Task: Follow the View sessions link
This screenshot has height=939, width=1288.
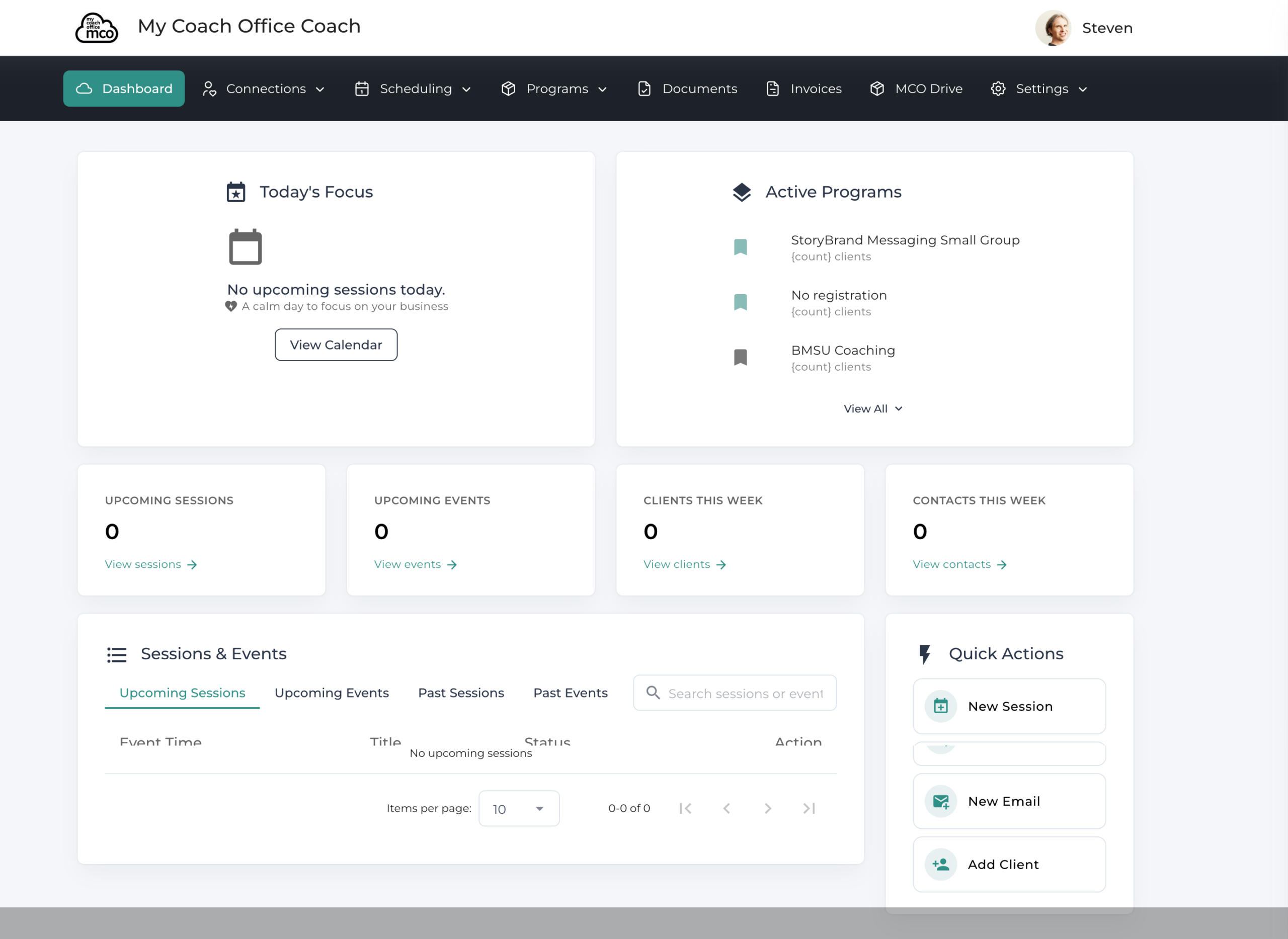Action: (151, 564)
